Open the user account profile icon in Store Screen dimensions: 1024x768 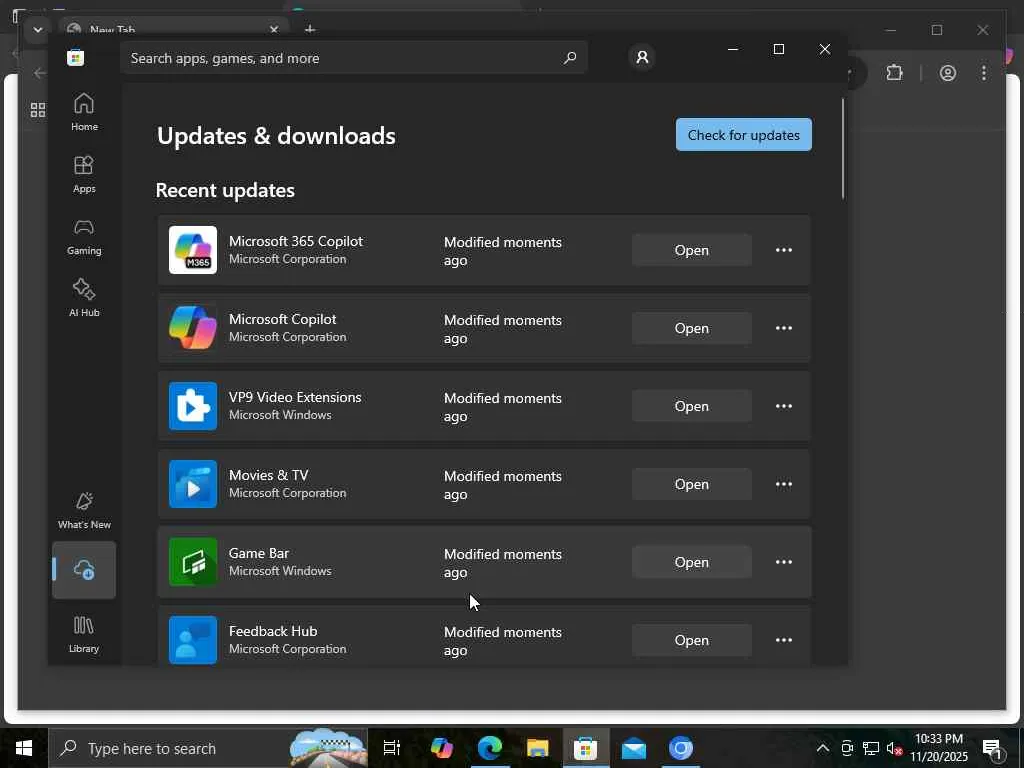click(x=642, y=57)
